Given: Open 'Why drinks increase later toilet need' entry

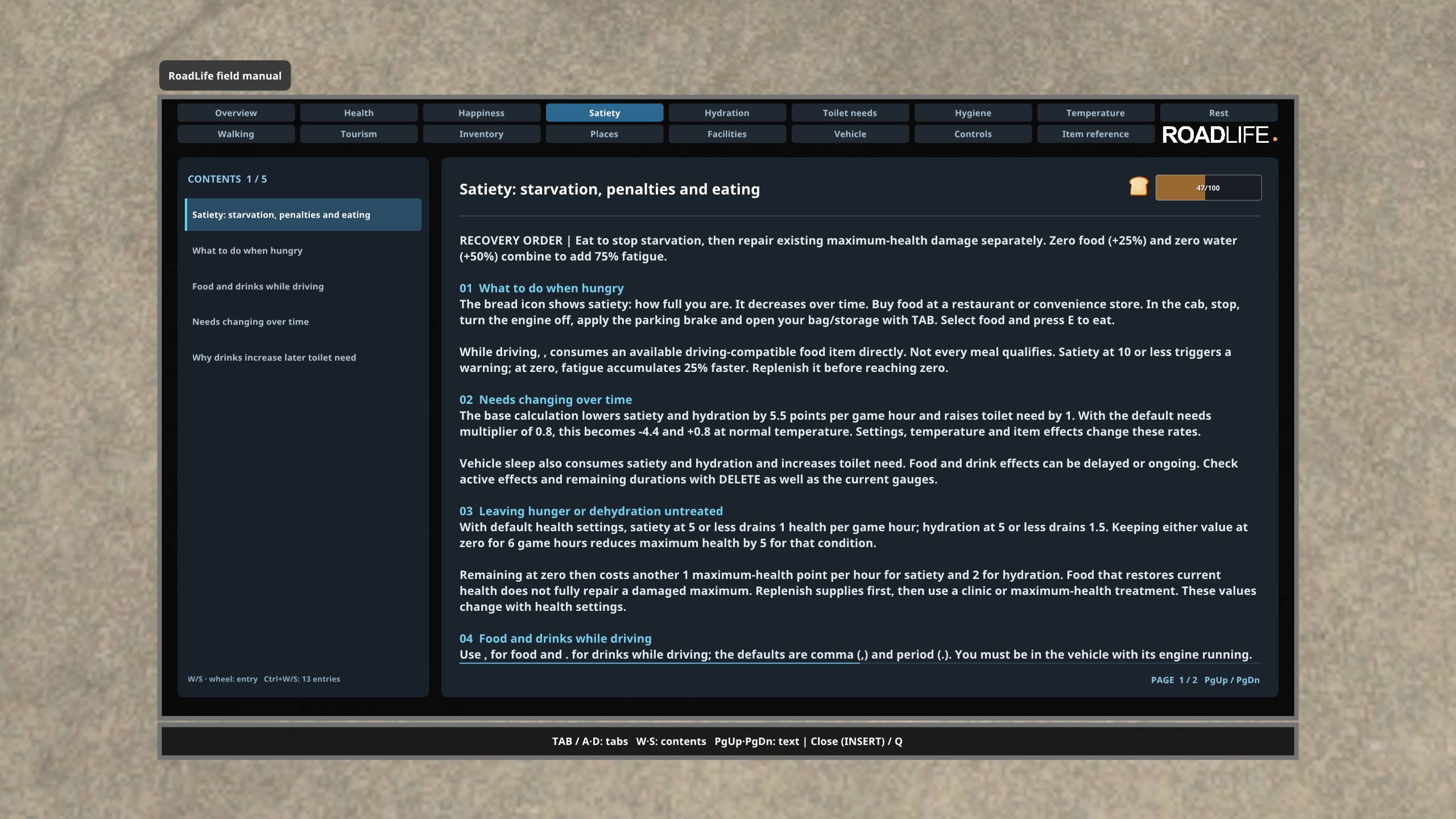Looking at the screenshot, I should point(303,357).
